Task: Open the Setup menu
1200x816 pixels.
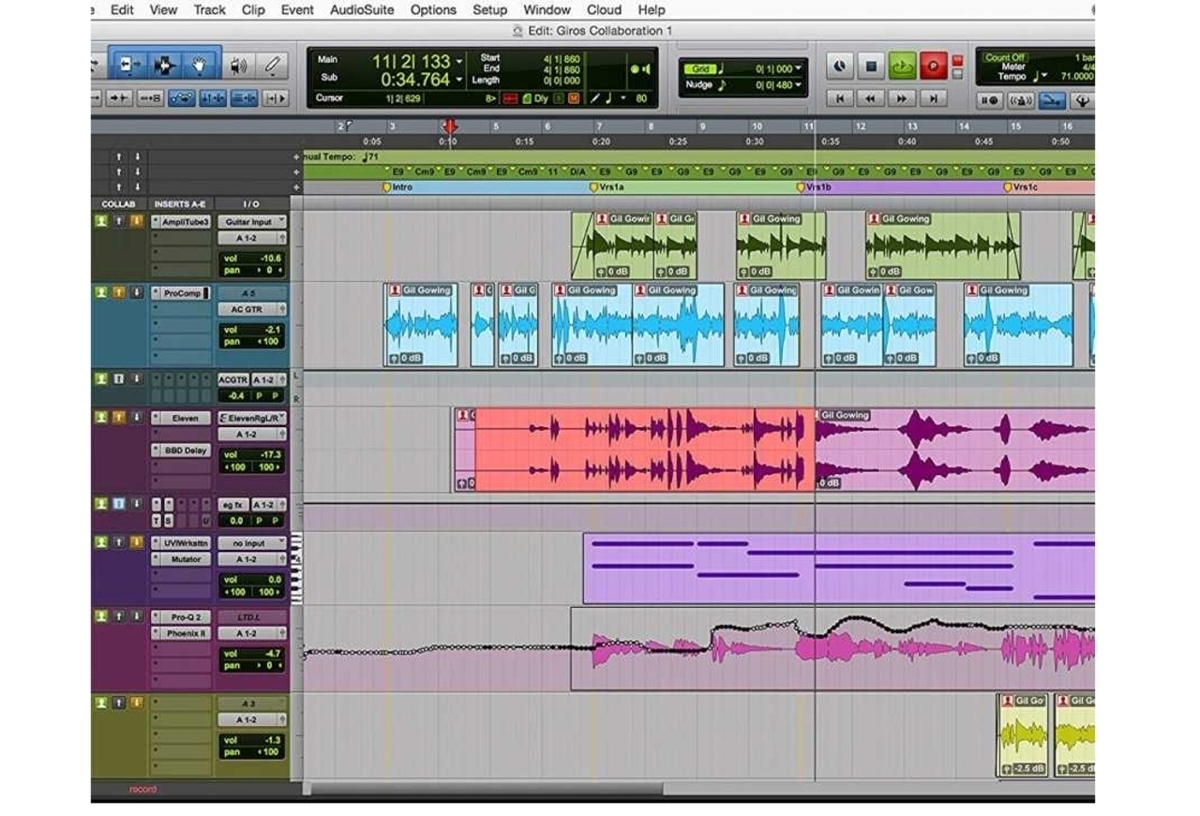Action: click(489, 10)
